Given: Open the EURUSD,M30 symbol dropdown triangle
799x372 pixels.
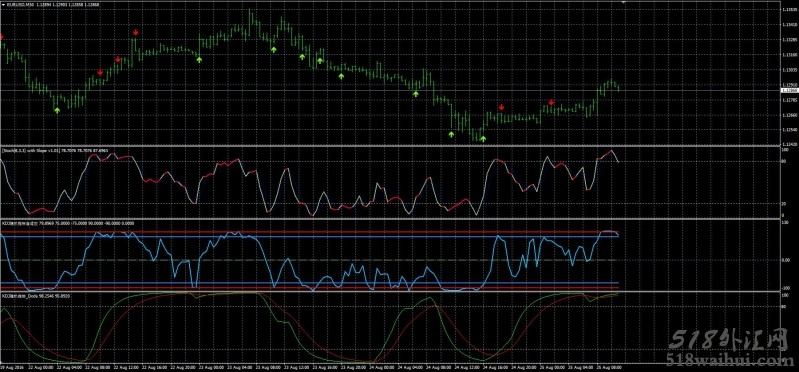Looking at the screenshot, I should (x=3, y=4).
